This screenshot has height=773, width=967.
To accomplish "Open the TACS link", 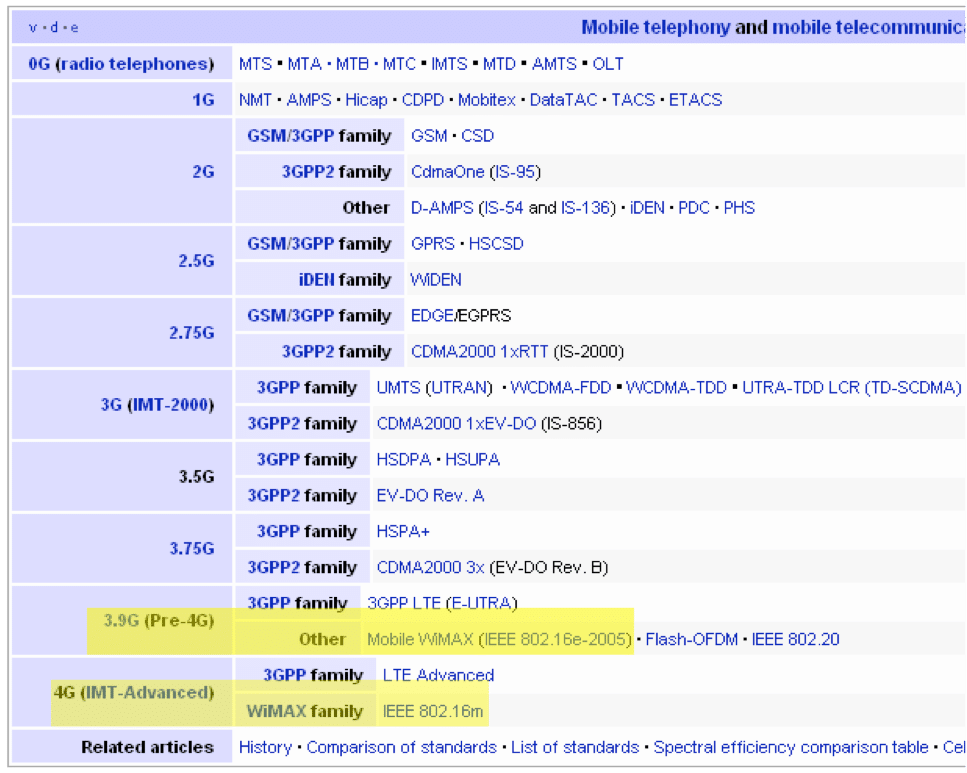I will (x=633, y=99).
